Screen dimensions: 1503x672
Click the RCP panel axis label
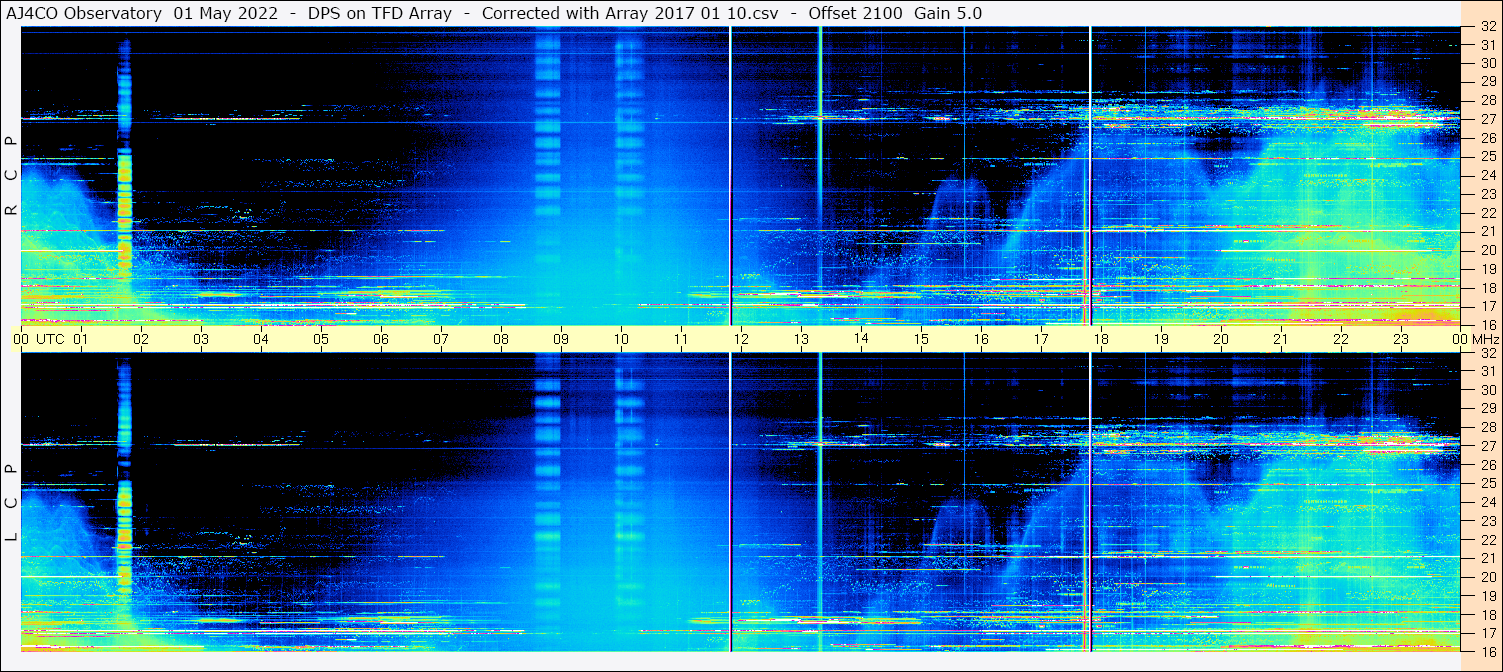11,177
